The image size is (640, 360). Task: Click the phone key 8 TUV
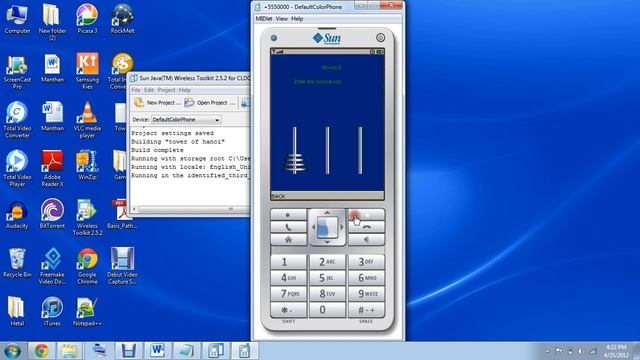coord(327,294)
